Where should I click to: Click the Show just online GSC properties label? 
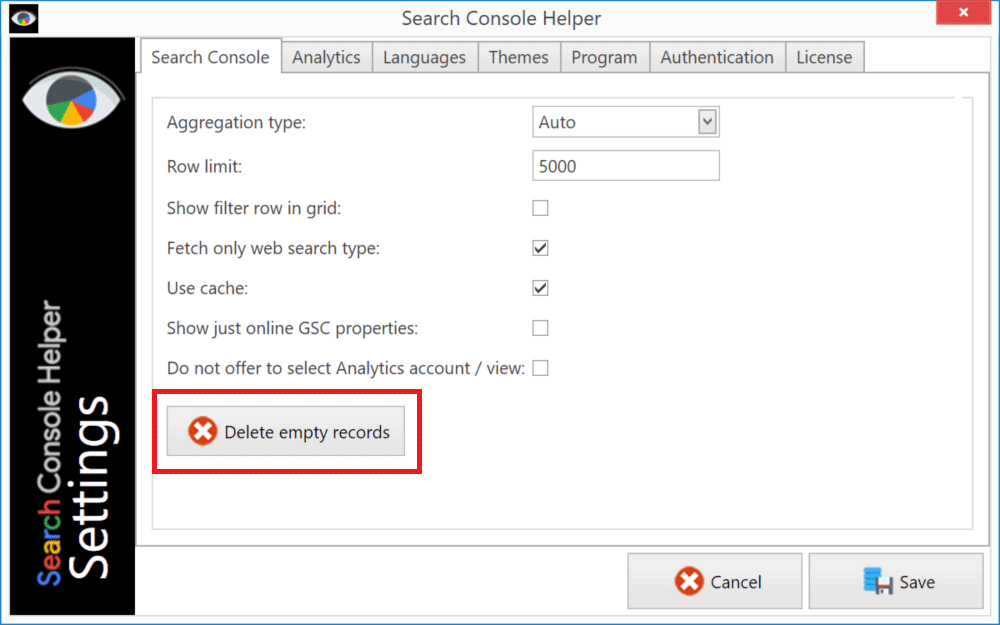pos(293,328)
